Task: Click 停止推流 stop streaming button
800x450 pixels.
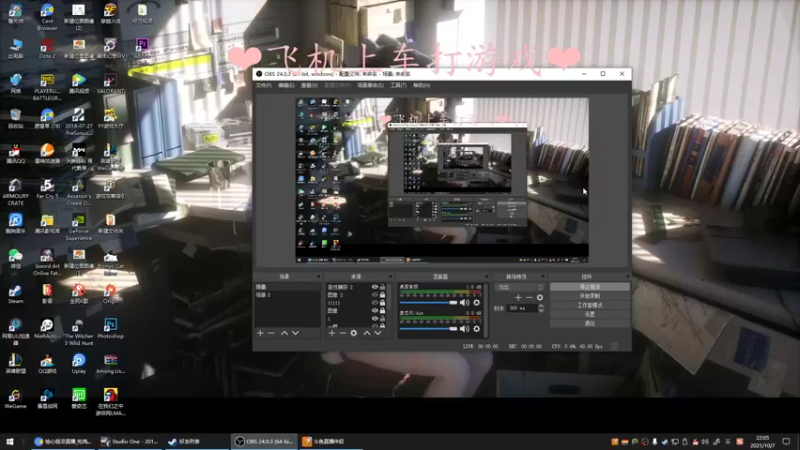Action: (590, 287)
